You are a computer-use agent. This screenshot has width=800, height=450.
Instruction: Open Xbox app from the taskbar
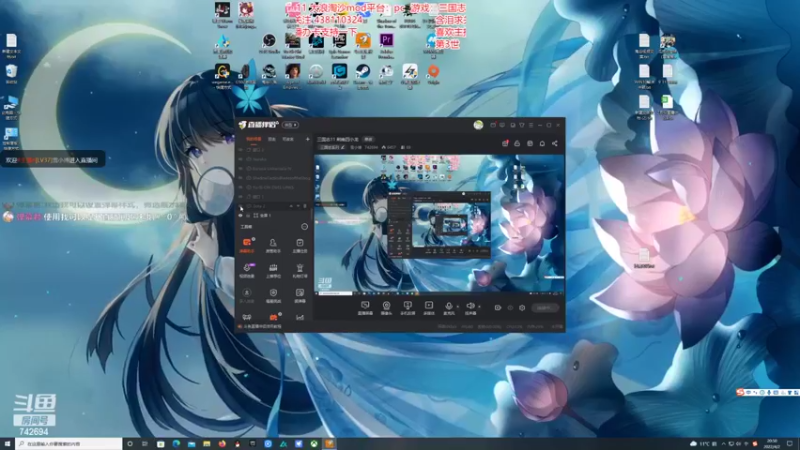[314, 444]
